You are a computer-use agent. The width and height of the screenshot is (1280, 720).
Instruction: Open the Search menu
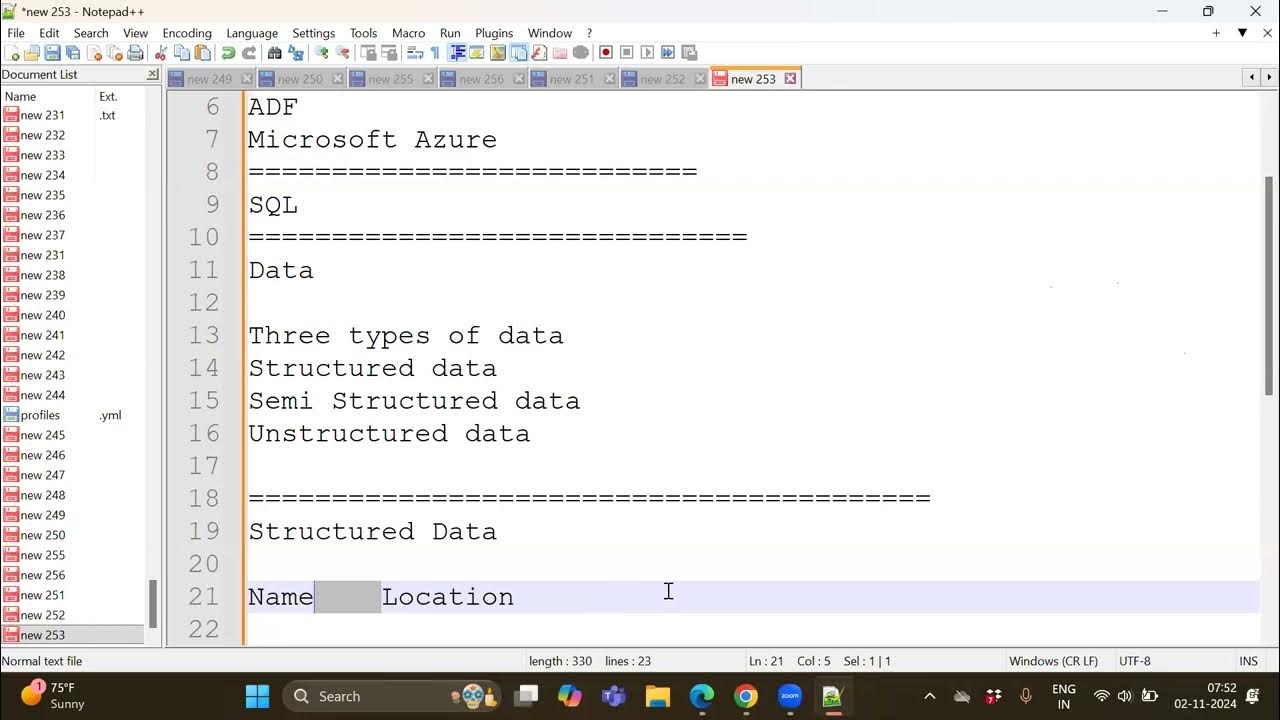(91, 33)
